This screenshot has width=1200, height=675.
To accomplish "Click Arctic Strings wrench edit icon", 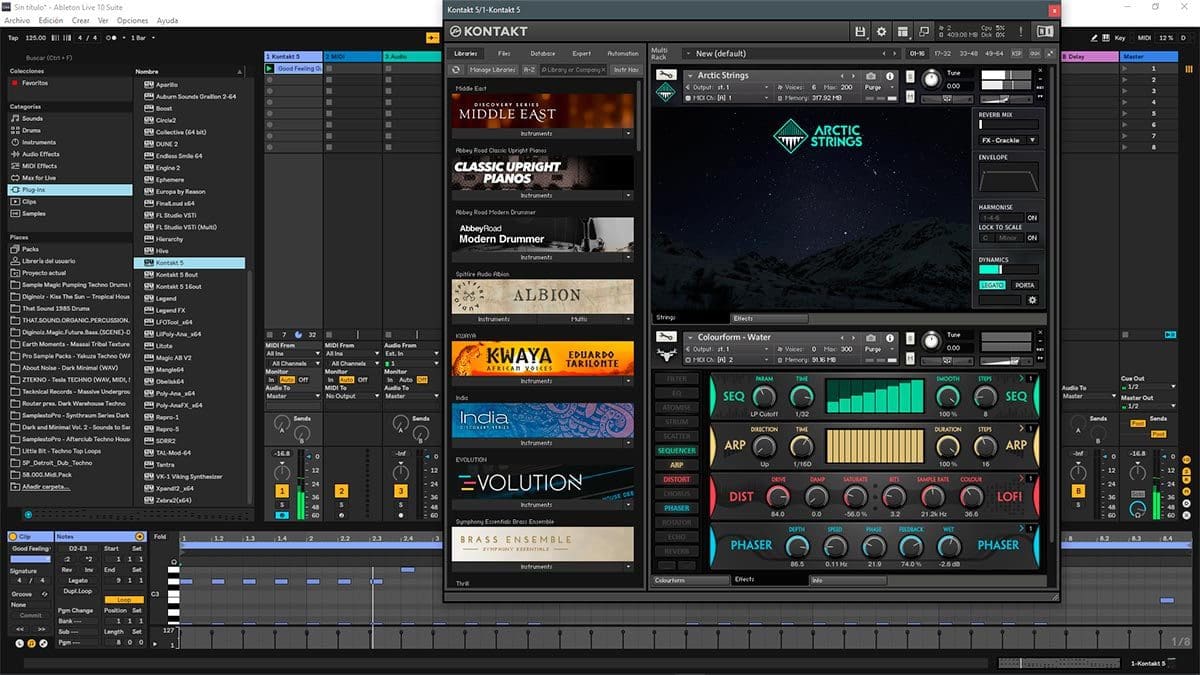I will (x=664, y=75).
